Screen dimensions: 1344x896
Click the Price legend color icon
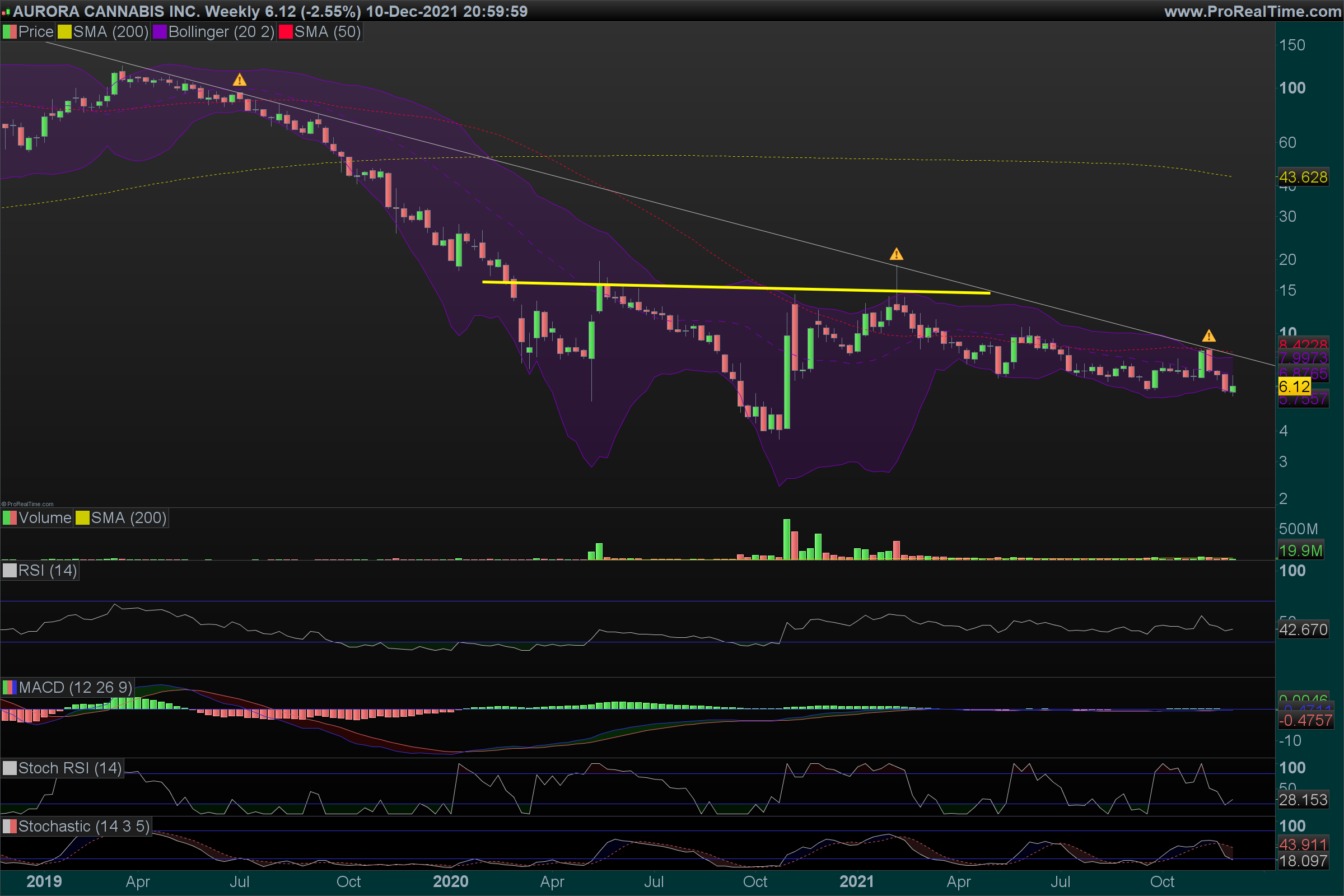tap(10, 32)
